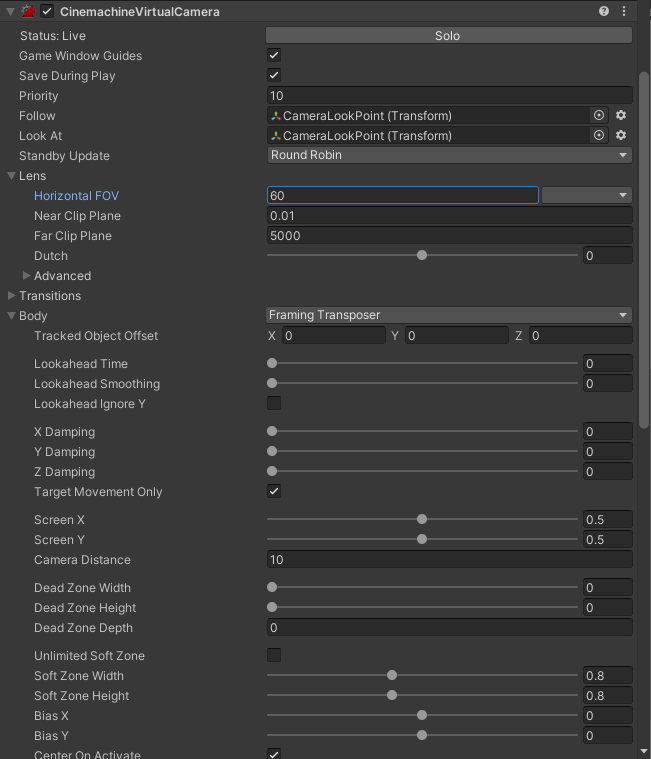Viewport: 651px width, 759px height.
Task: Click the Dead Zone Depth field
Action: (x=450, y=627)
